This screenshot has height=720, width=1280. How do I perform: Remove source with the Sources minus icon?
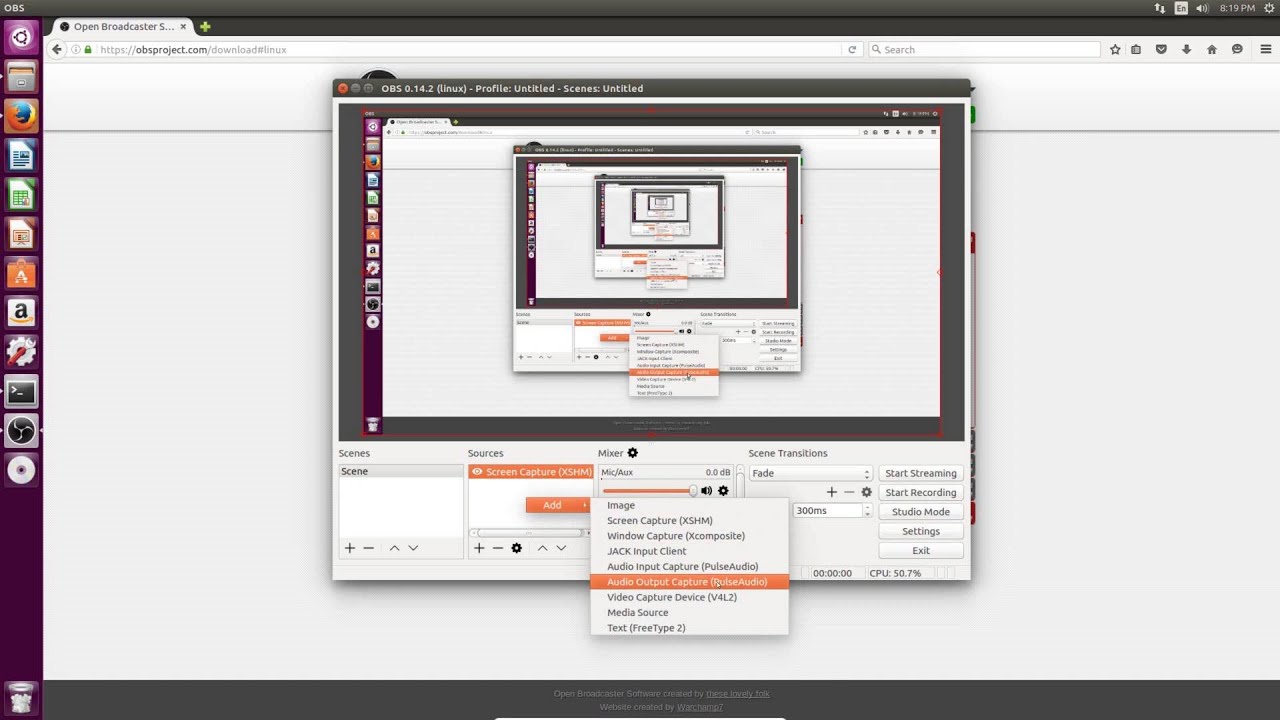(x=497, y=548)
